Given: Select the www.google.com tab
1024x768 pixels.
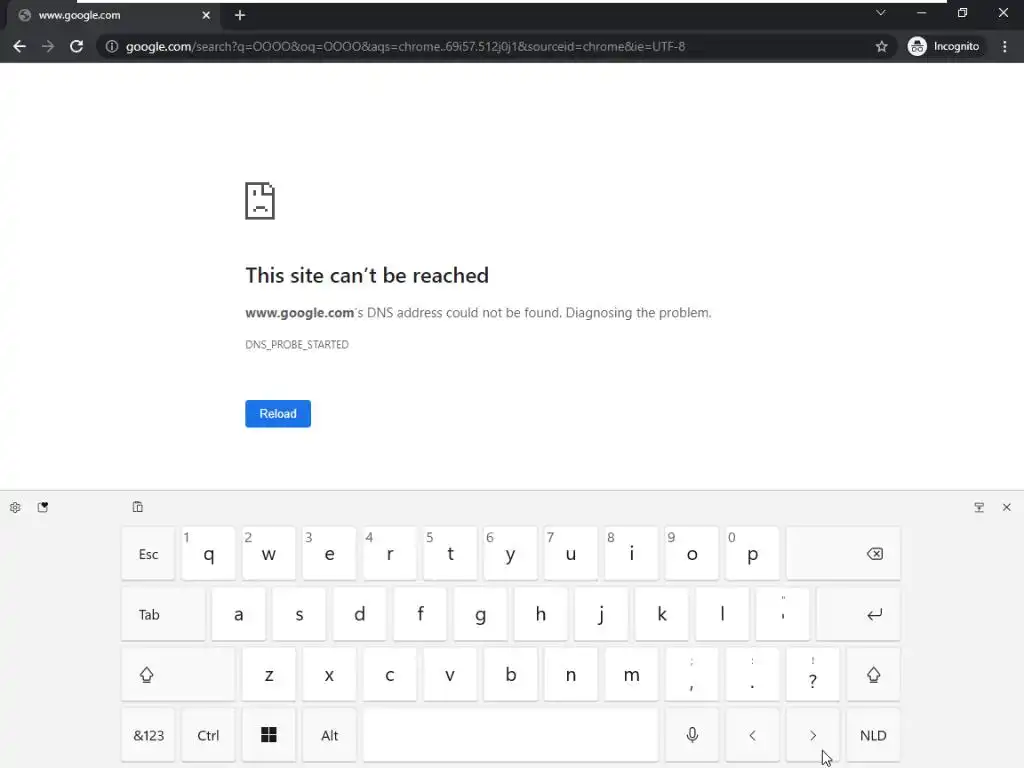Looking at the screenshot, I should pos(114,15).
